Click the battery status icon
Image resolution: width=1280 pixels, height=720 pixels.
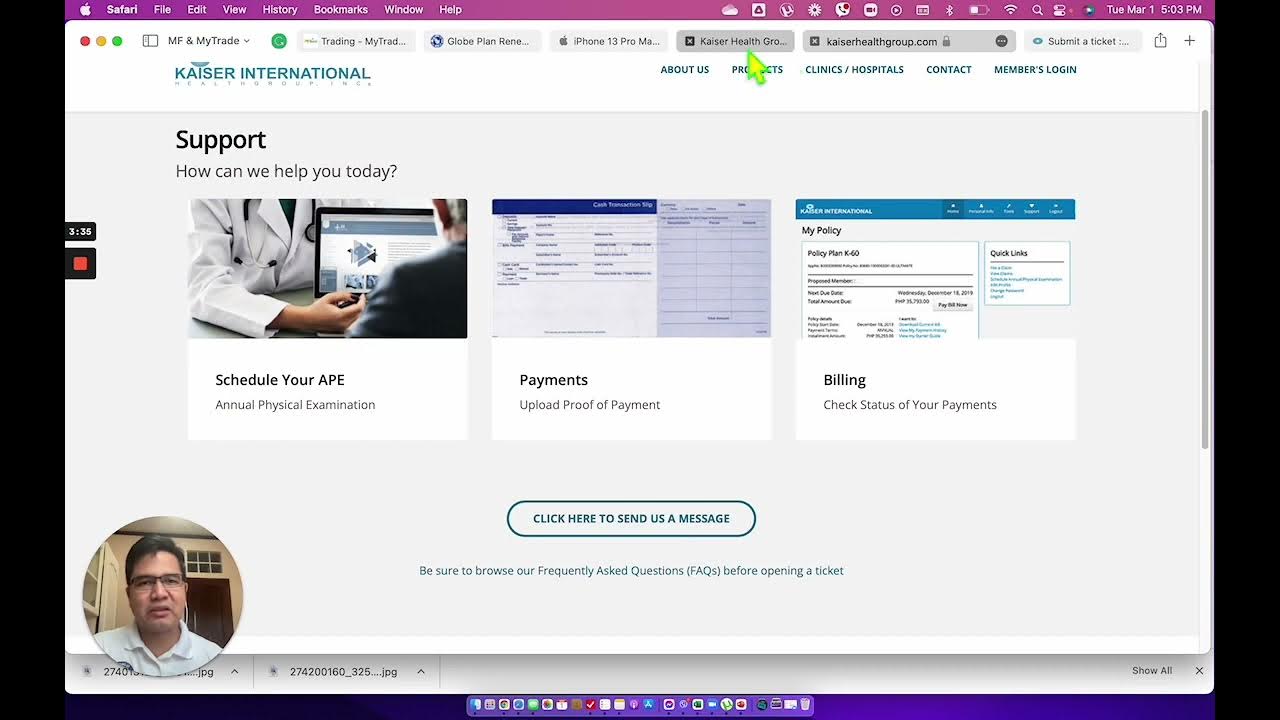click(x=979, y=10)
